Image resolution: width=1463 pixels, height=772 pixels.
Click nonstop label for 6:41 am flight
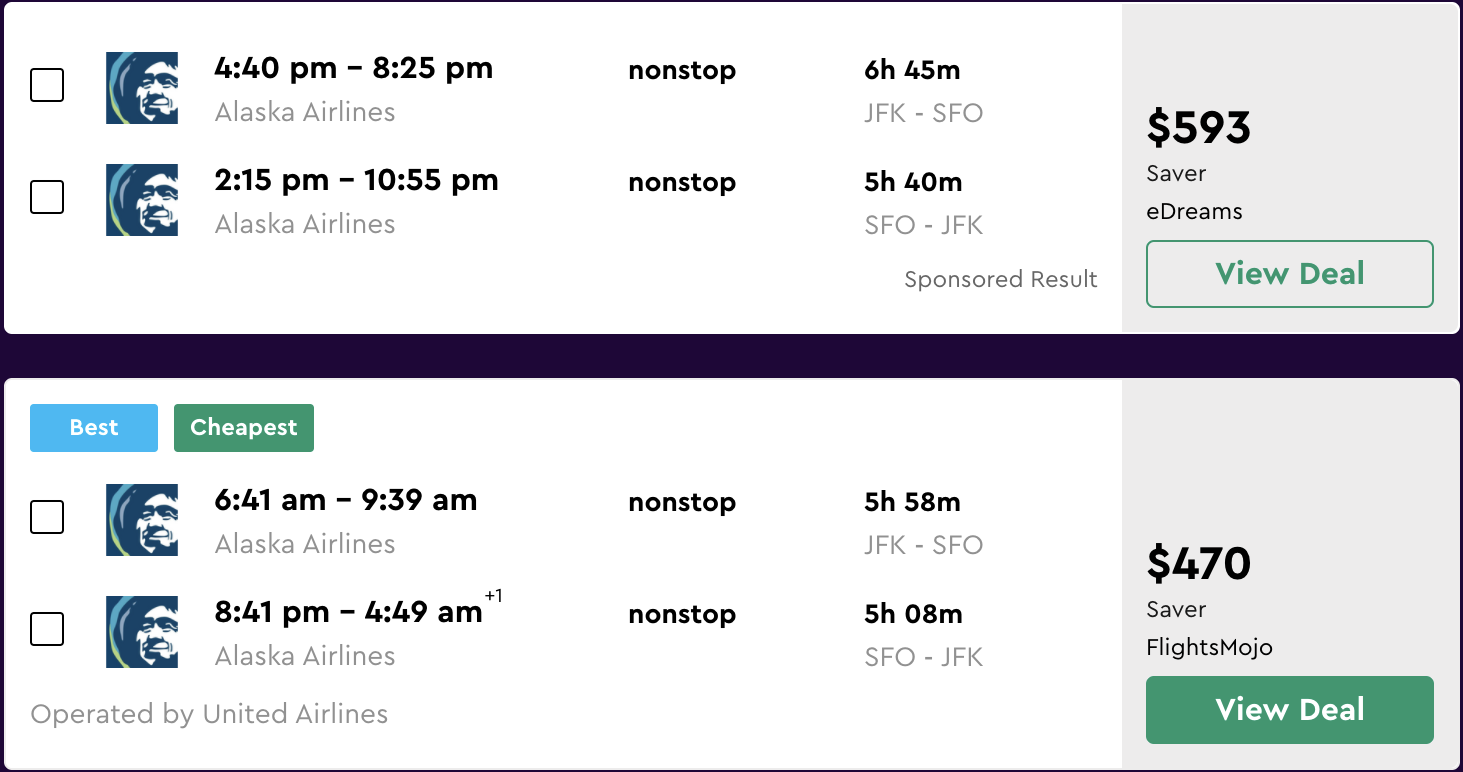coord(682,503)
